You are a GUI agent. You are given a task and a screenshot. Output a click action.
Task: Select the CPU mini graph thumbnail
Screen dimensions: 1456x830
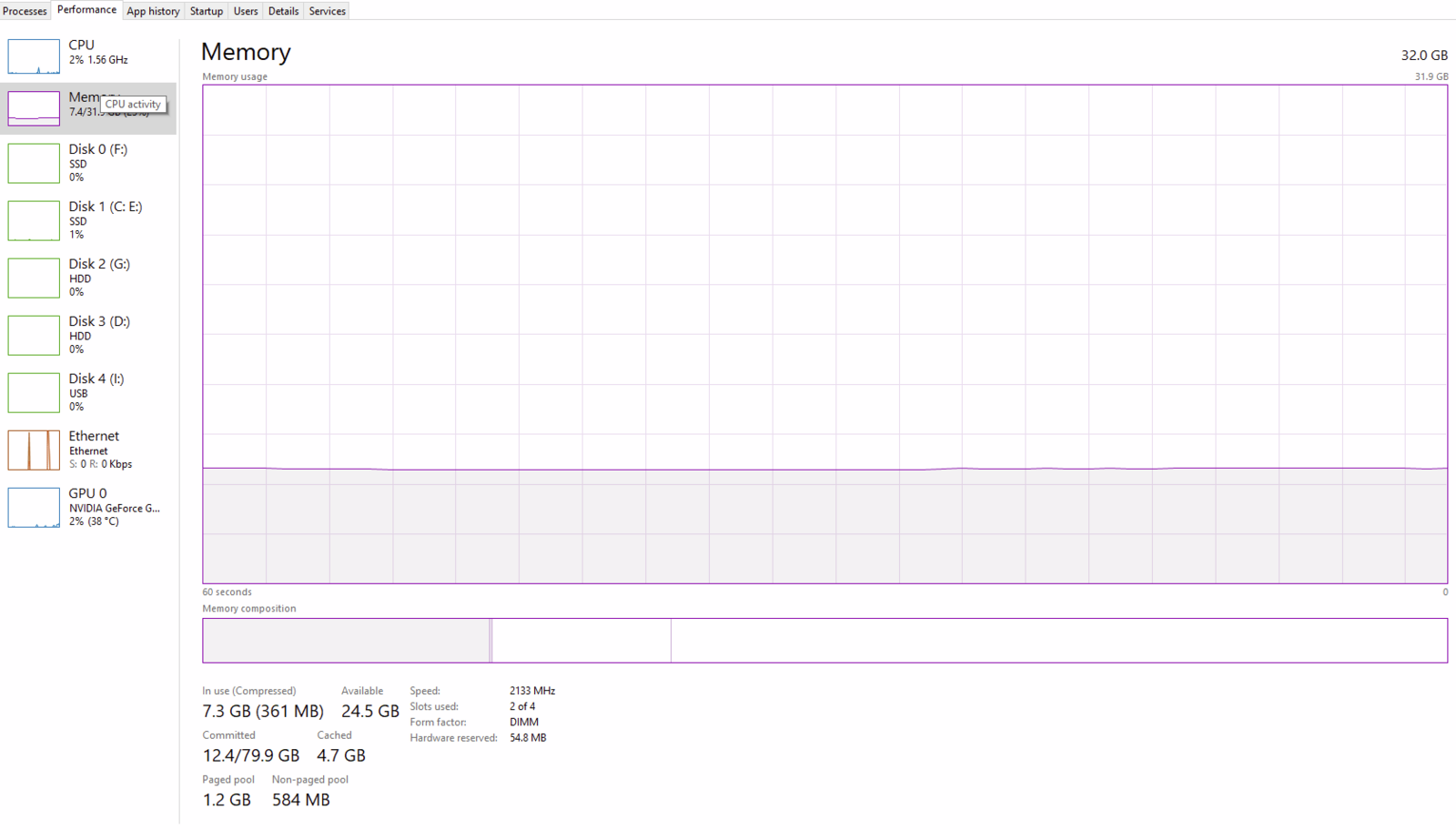(x=34, y=56)
